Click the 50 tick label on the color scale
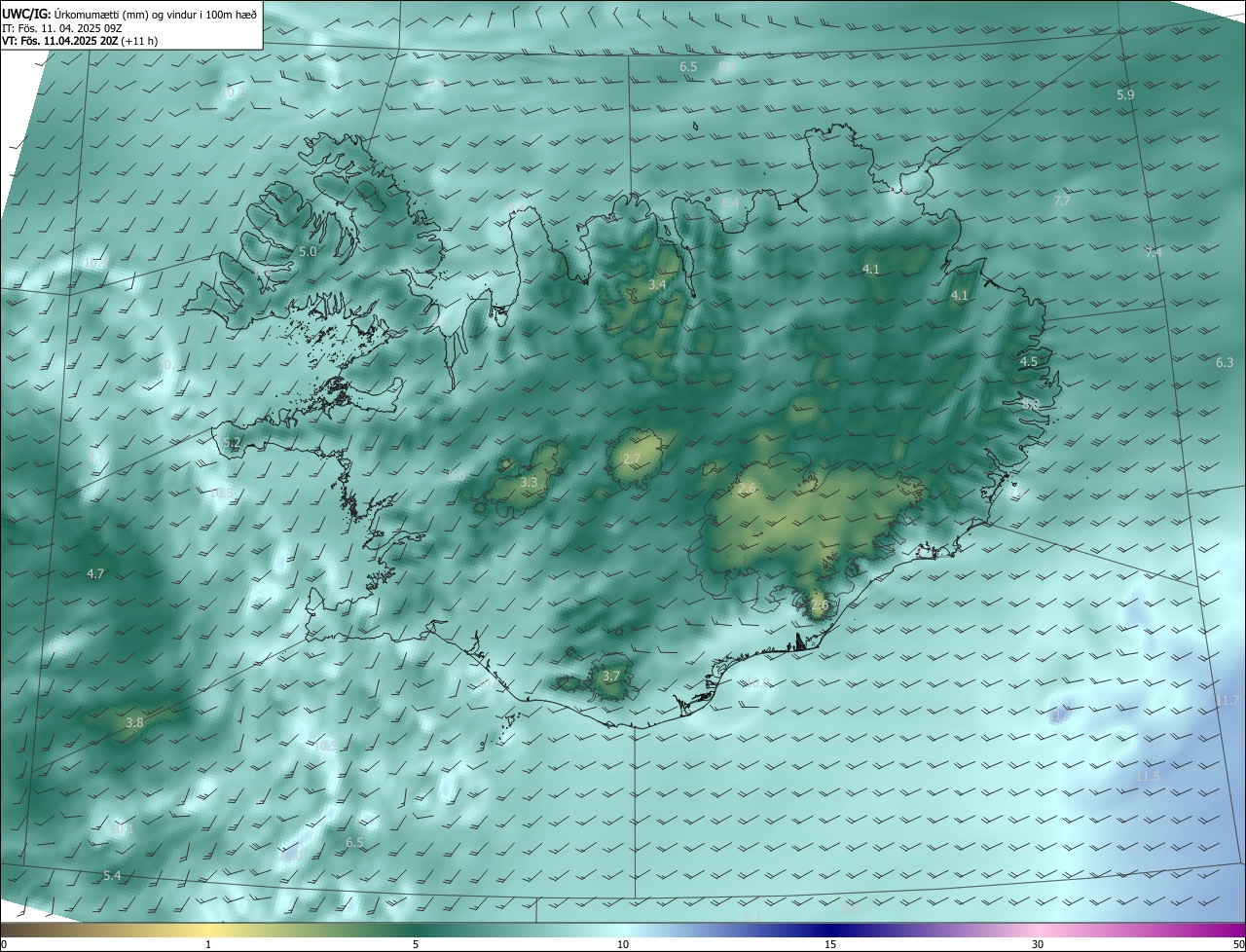This screenshot has height=952, width=1246. pos(1238,944)
